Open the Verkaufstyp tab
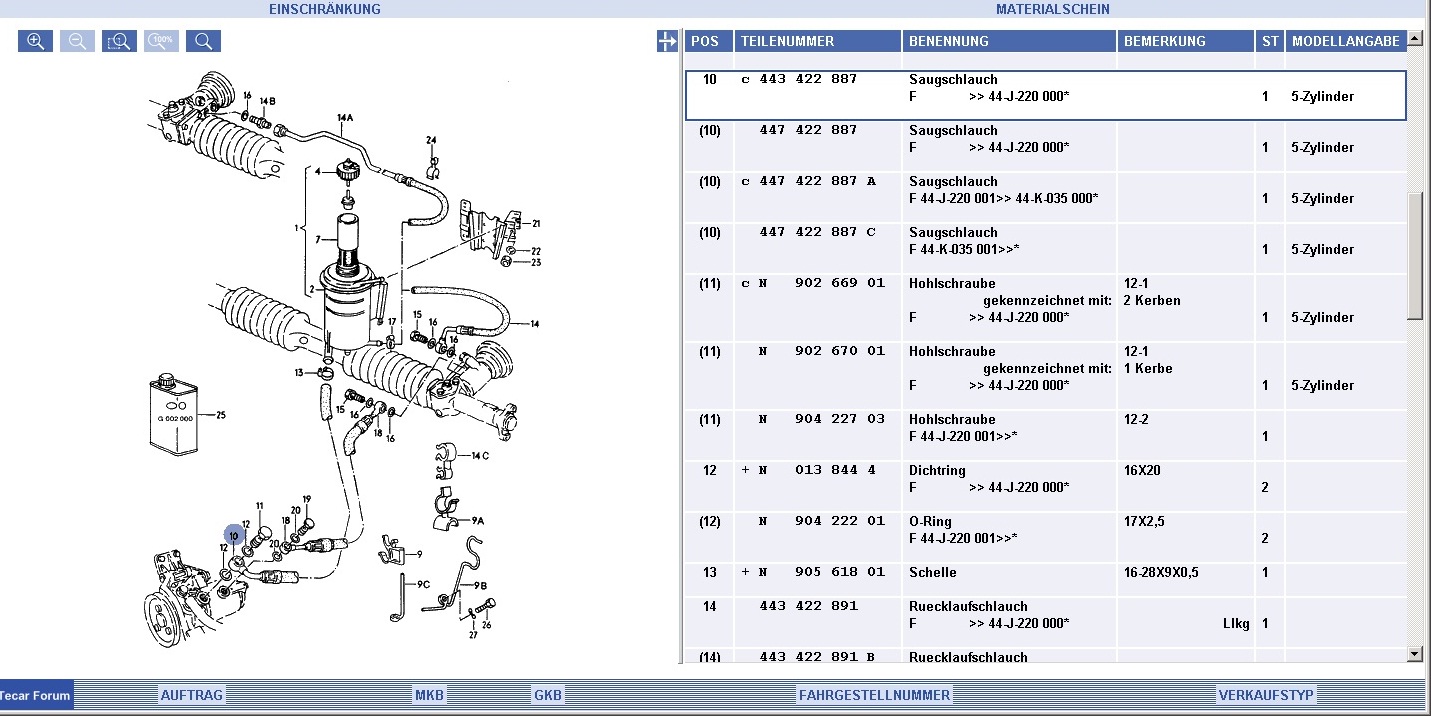1431x716 pixels. tap(1265, 695)
